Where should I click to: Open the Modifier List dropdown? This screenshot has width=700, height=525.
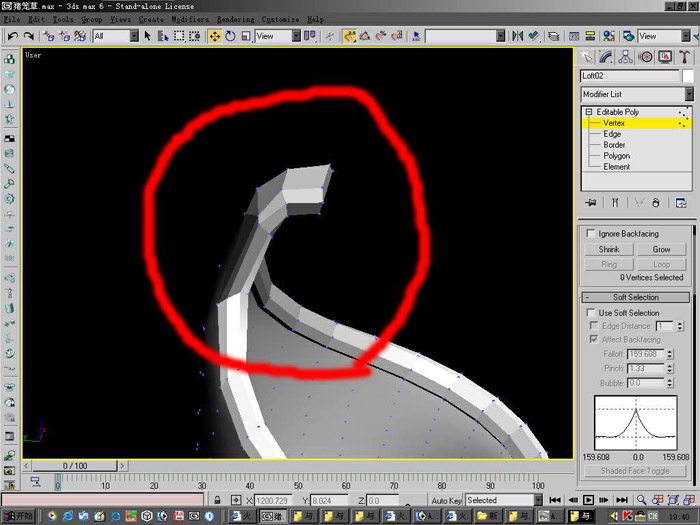coord(637,94)
